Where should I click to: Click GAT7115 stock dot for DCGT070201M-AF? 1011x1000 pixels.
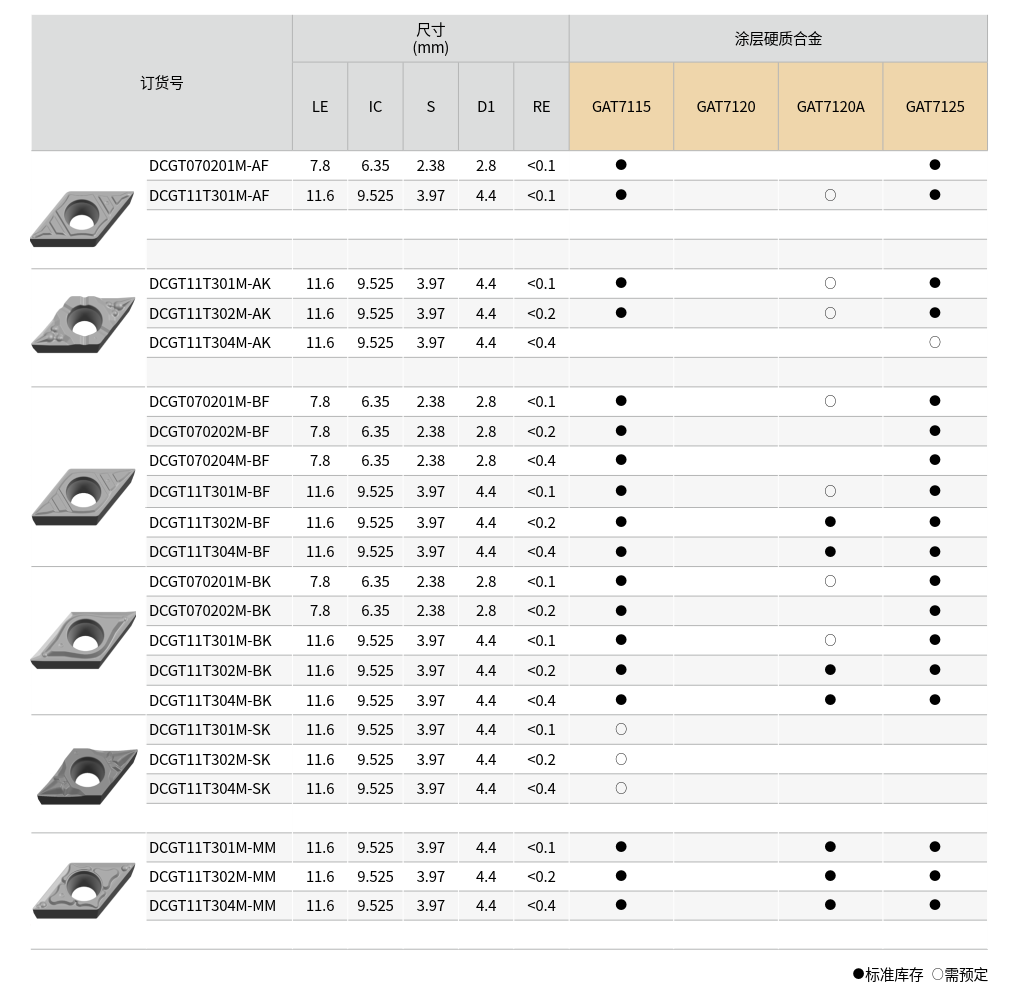tap(621, 165)
